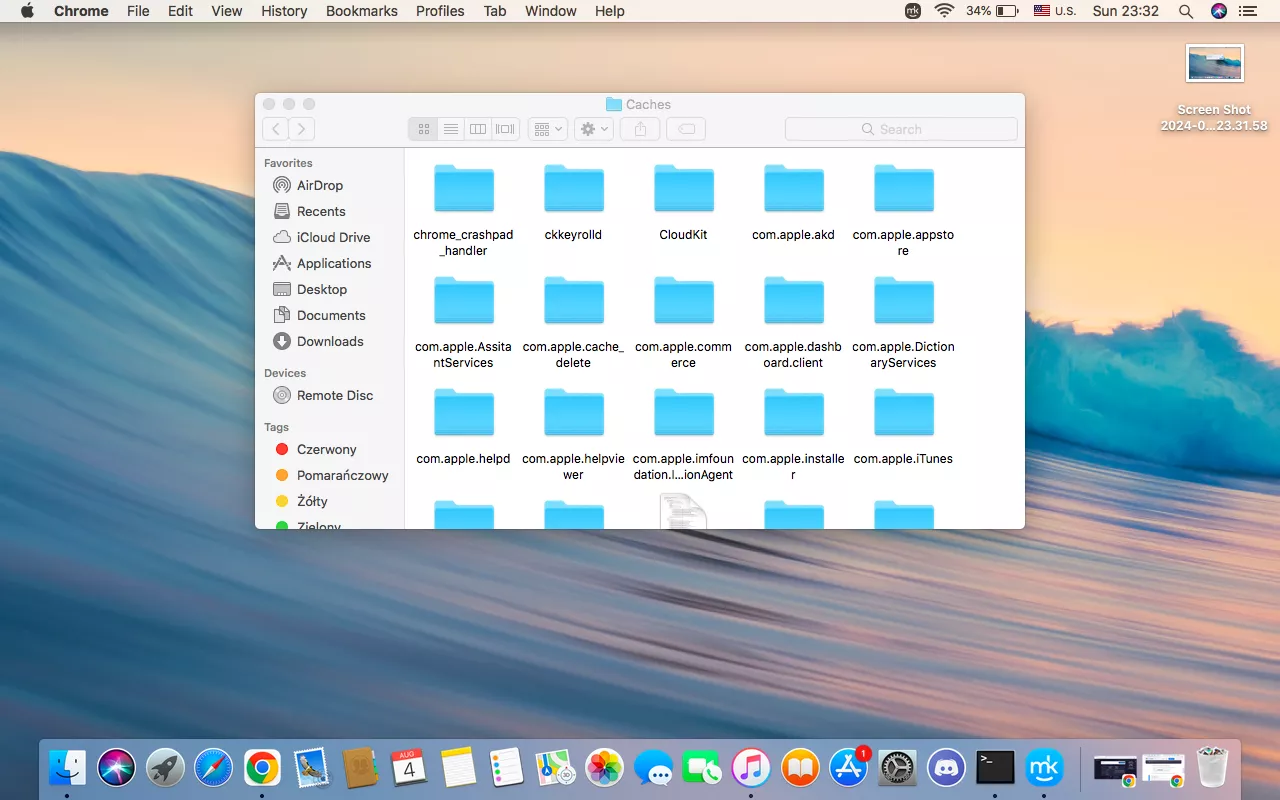Click the Edit Tags toolbar button
Screen dimensions: 1280x800
pyautogui.click(x=686, y=129)
